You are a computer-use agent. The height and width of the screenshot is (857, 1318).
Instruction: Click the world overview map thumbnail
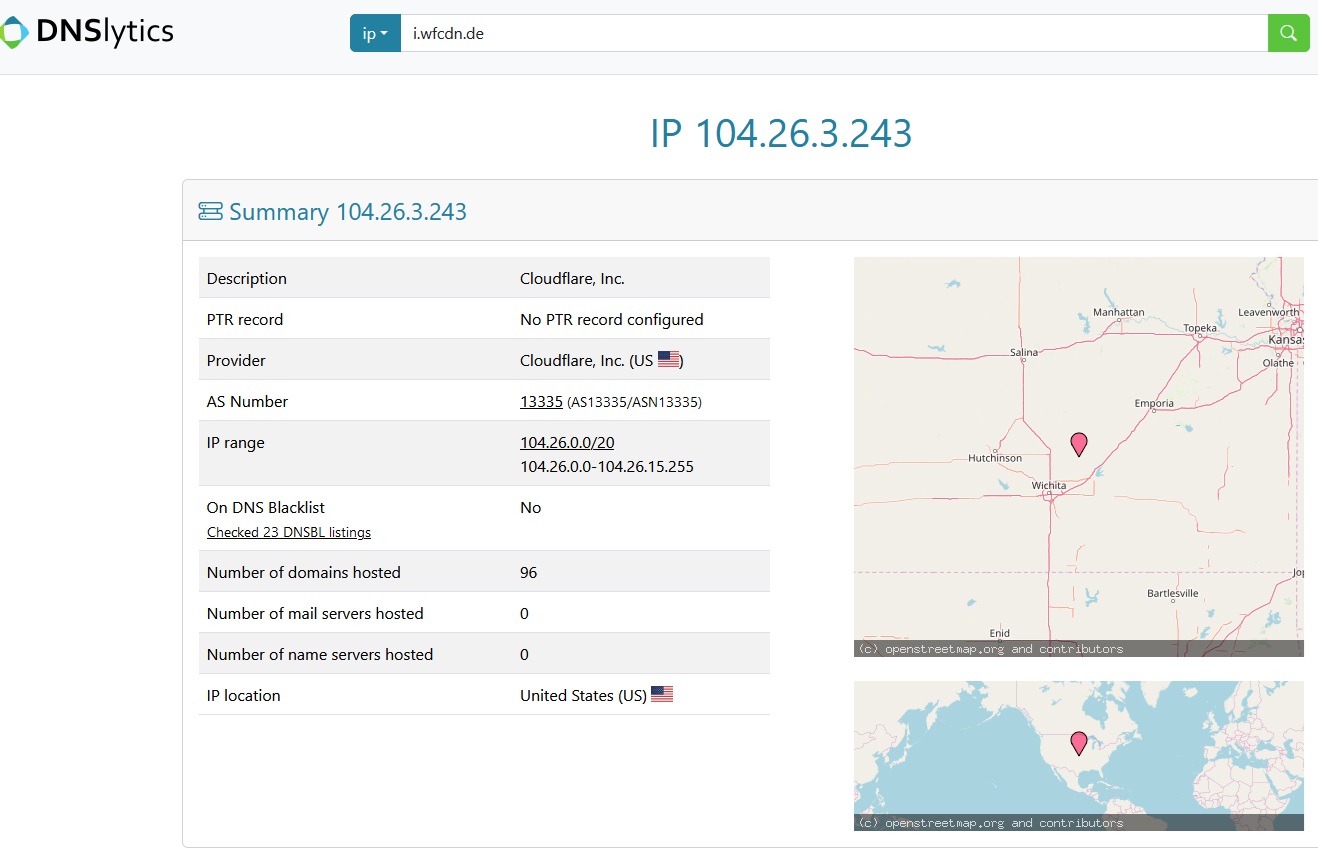pyautogui.click(x=1079, y=756)
